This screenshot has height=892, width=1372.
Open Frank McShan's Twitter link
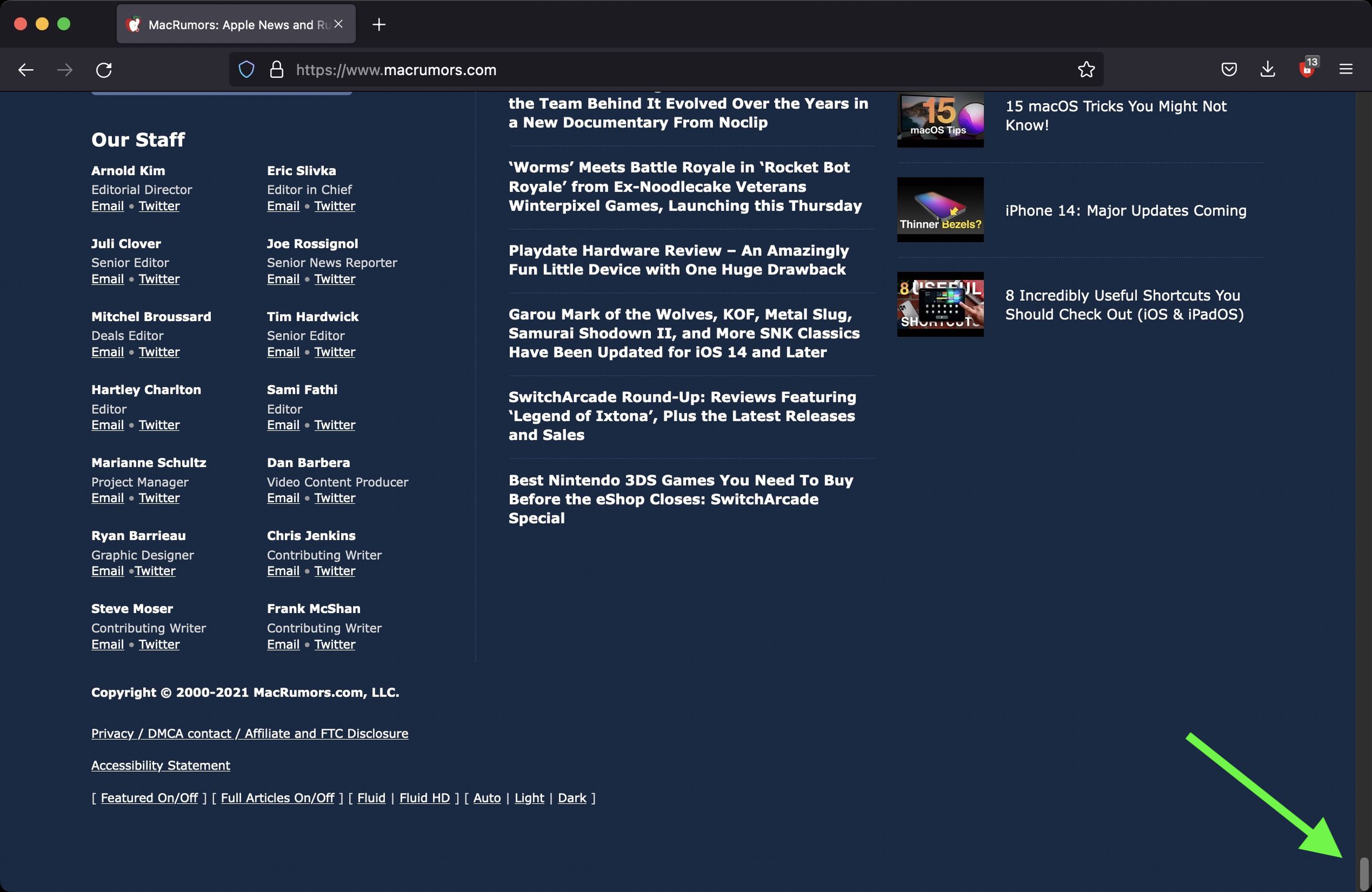[x=335, y=644]
